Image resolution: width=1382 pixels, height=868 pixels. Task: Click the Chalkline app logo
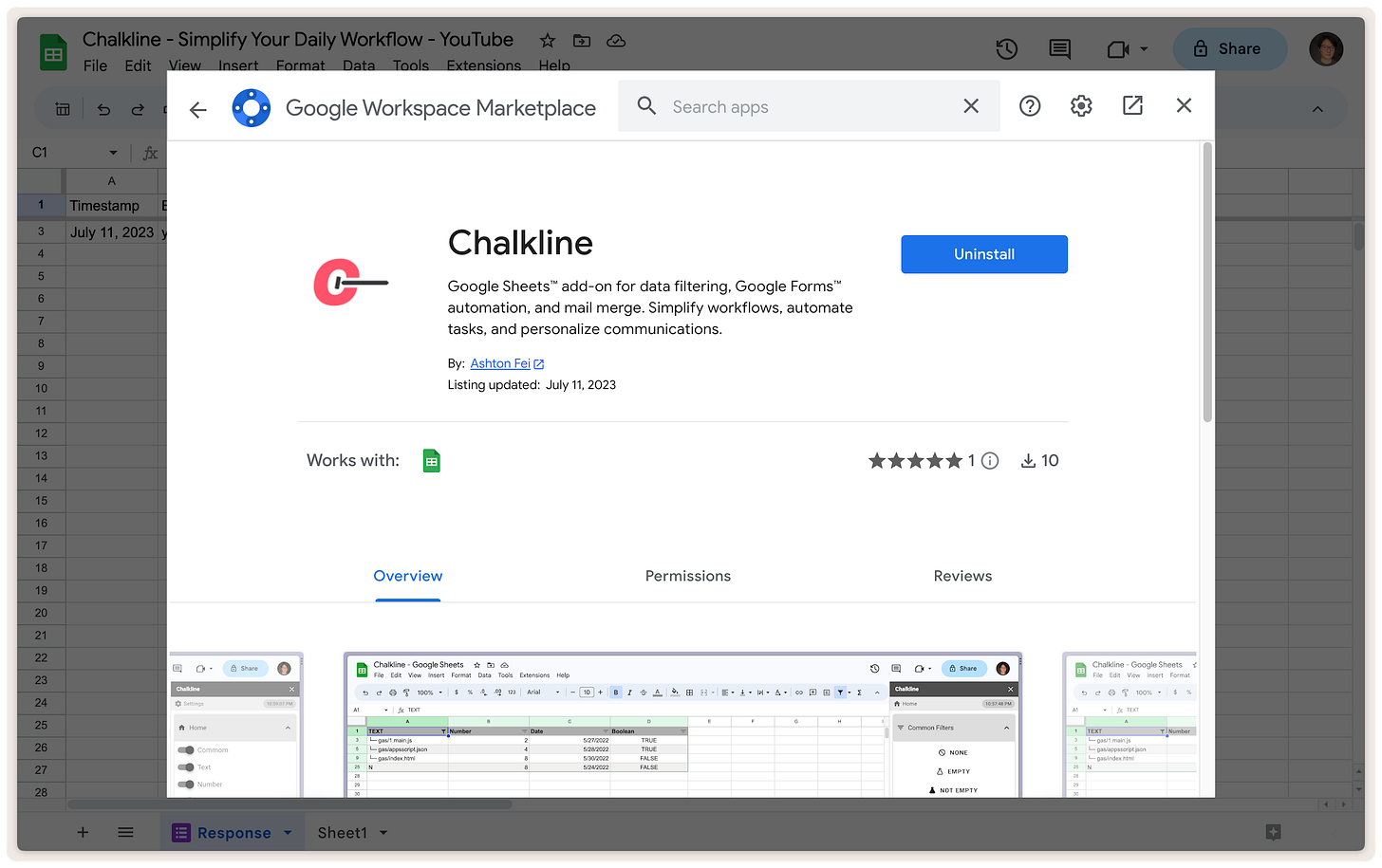click(350, 282)
